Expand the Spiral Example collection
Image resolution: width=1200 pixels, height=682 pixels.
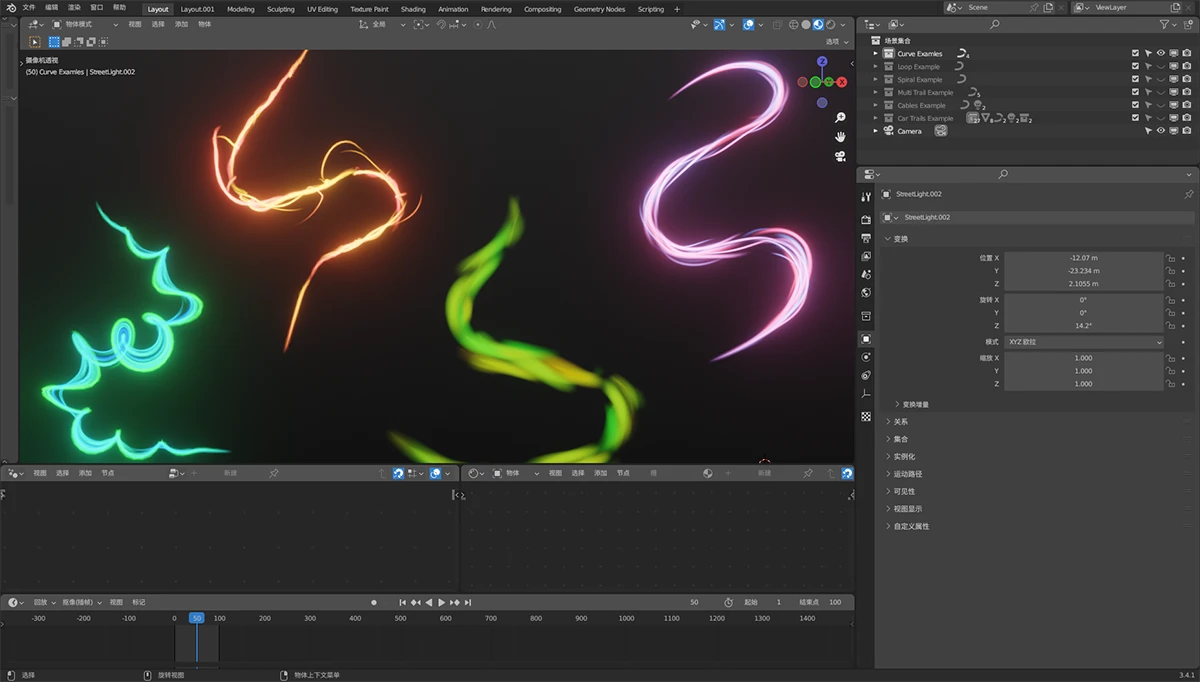(x=876, y=80)
